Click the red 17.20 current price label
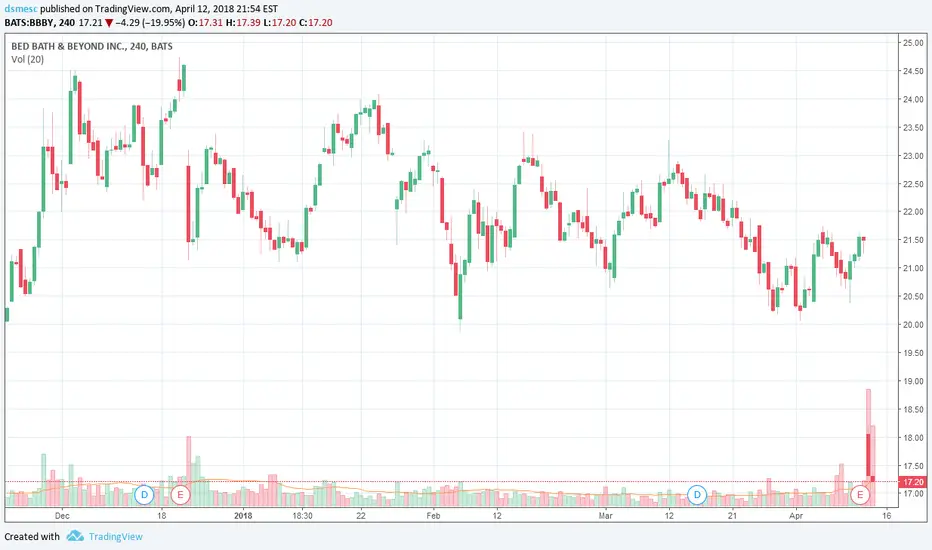This screenshot has width=932, height=550. point(914,482)
